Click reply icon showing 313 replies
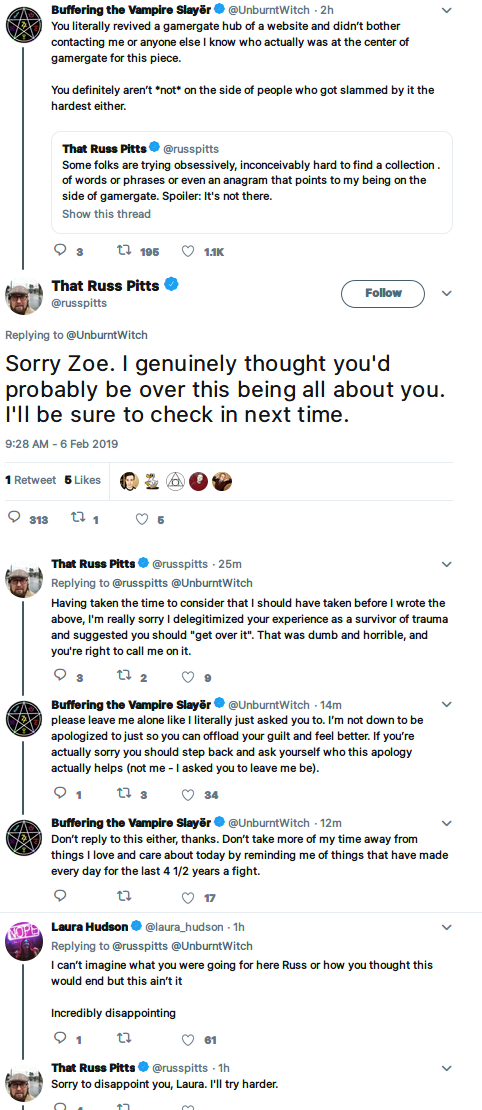The image size is (482, 1110). tap(14, 518)
